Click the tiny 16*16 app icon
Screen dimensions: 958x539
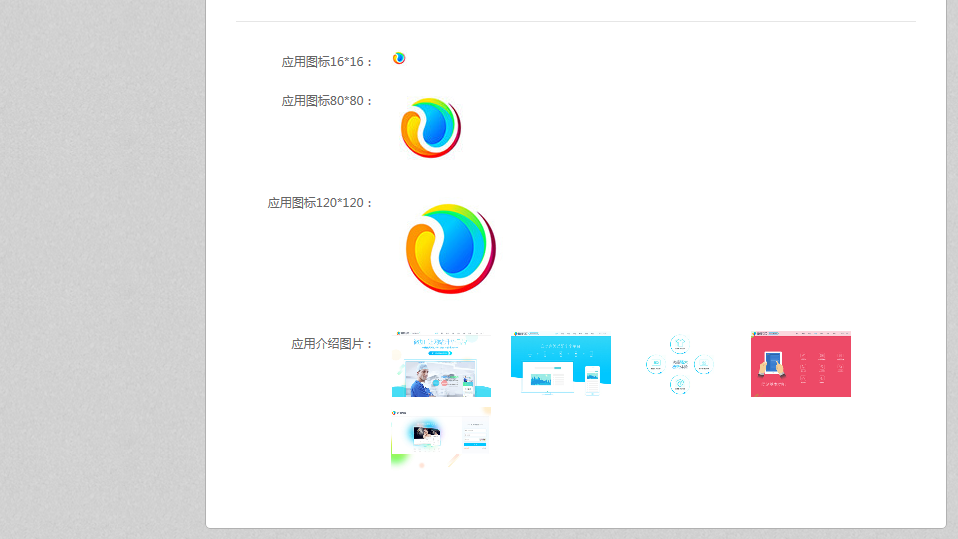[399, 58]
